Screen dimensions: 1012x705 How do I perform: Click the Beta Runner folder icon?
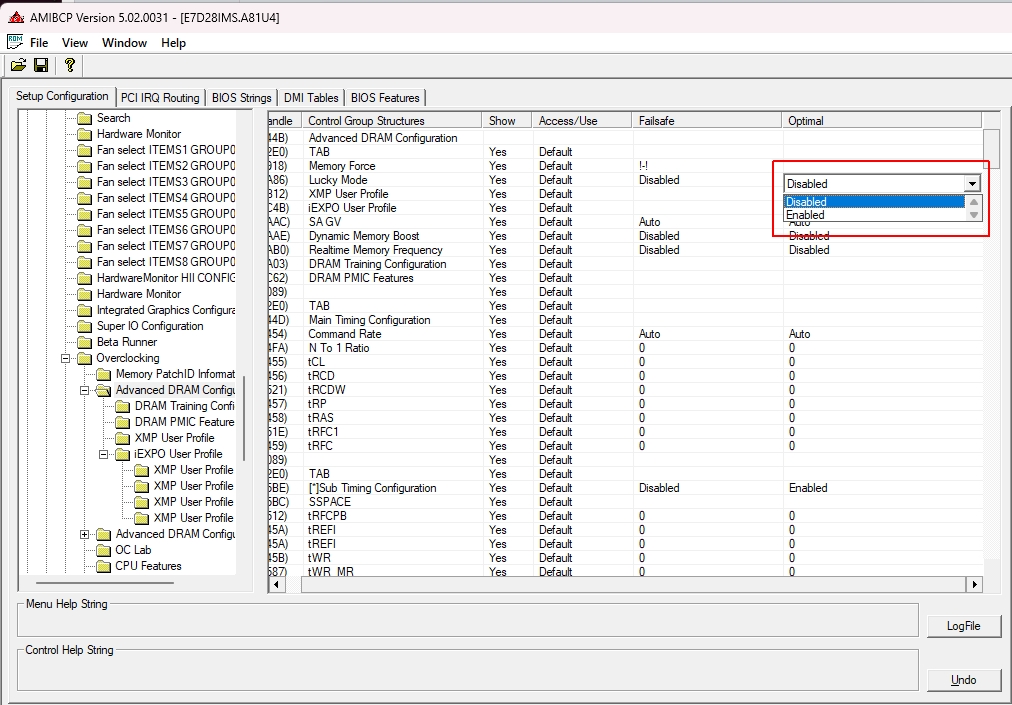pyautogui.click(x=85, y=342)
